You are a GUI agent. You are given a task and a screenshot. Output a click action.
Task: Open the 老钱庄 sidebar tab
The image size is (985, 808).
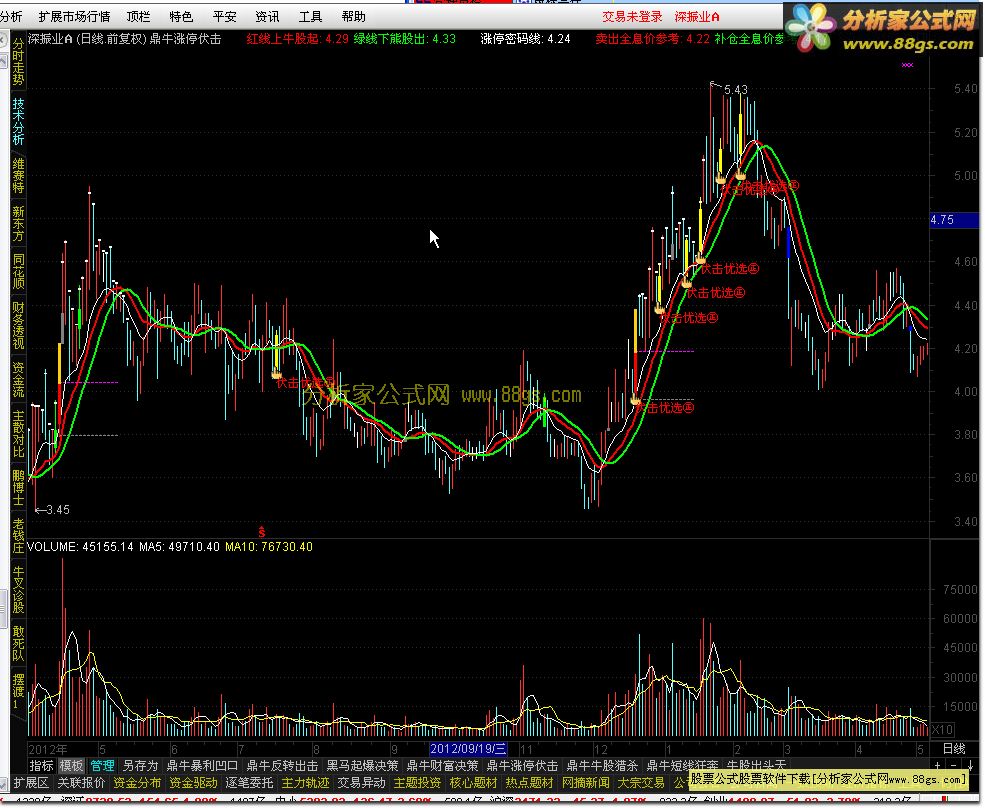pos(18,535)
